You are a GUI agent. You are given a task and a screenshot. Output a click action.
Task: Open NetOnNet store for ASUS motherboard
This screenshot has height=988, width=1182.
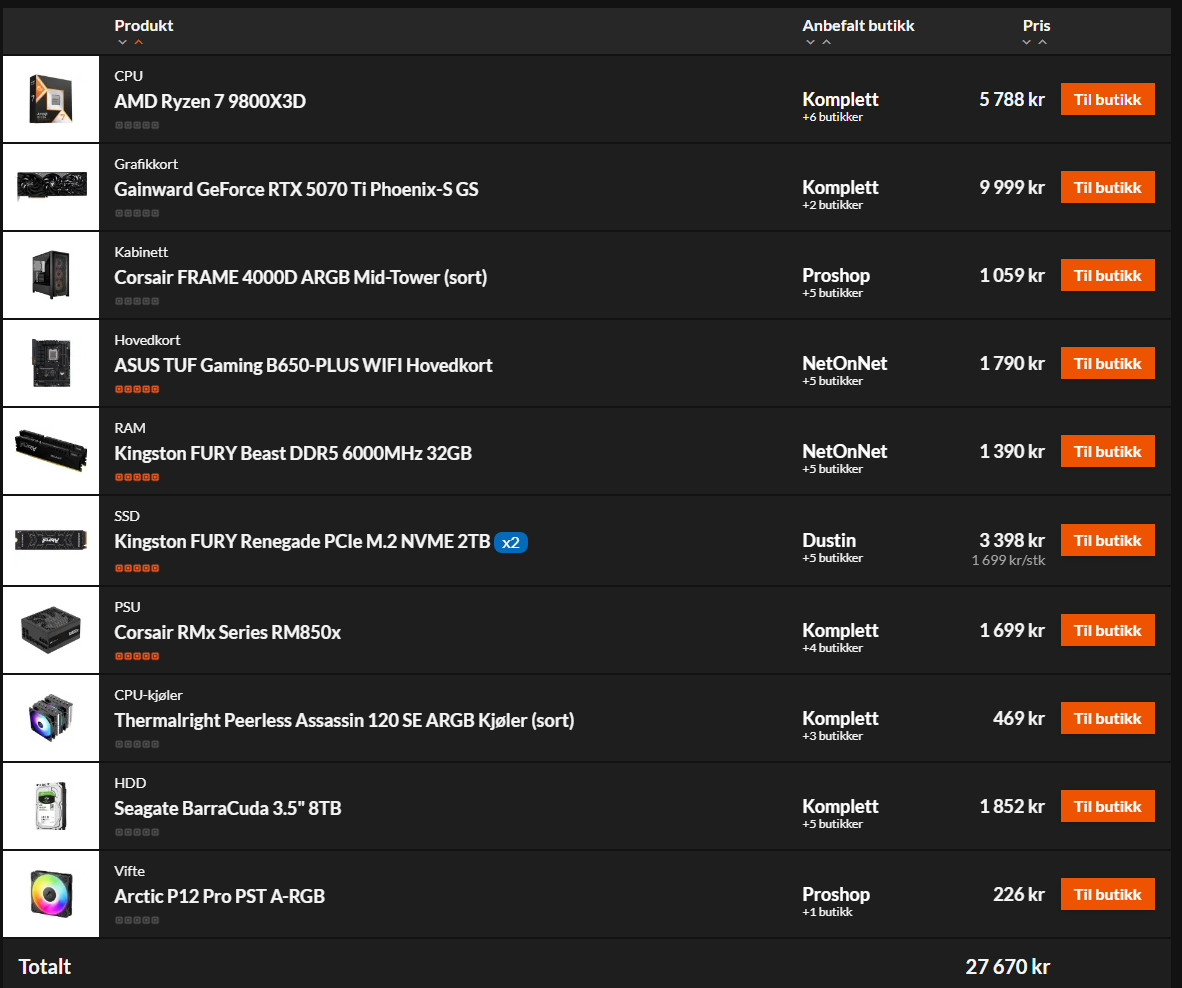coord(844,363)
